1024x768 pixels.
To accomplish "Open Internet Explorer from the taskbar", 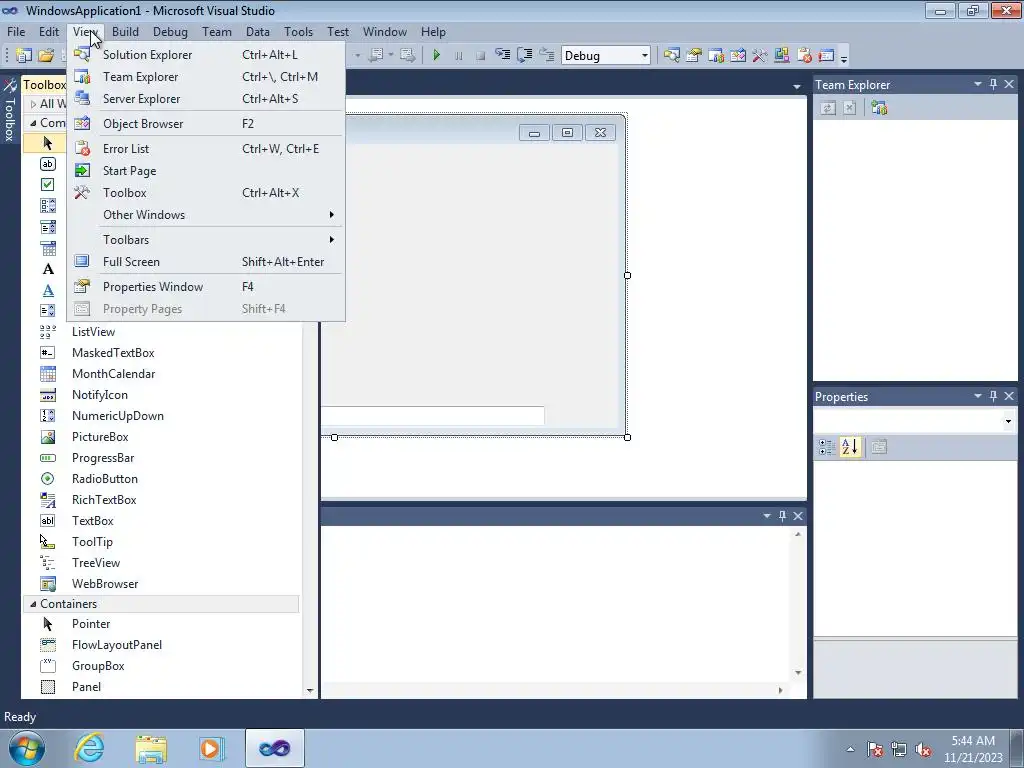I will pos(89,748).
